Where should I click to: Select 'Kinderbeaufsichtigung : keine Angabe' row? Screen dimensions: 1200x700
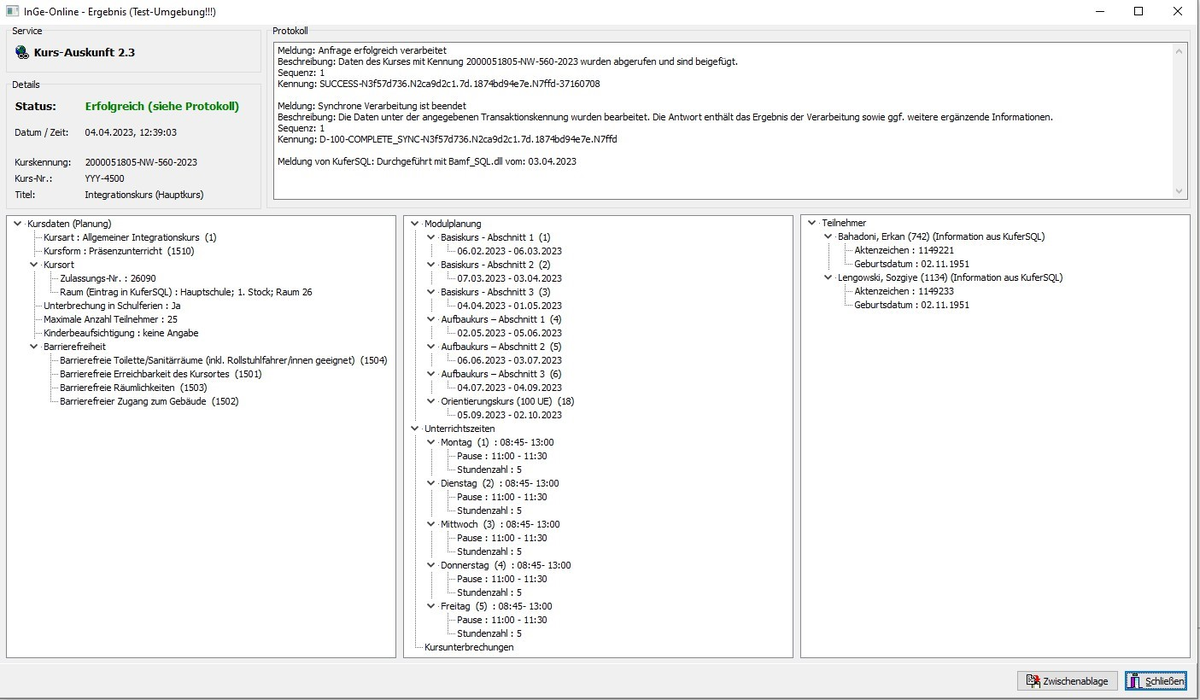pyautogui.click(x=121, y=333)
